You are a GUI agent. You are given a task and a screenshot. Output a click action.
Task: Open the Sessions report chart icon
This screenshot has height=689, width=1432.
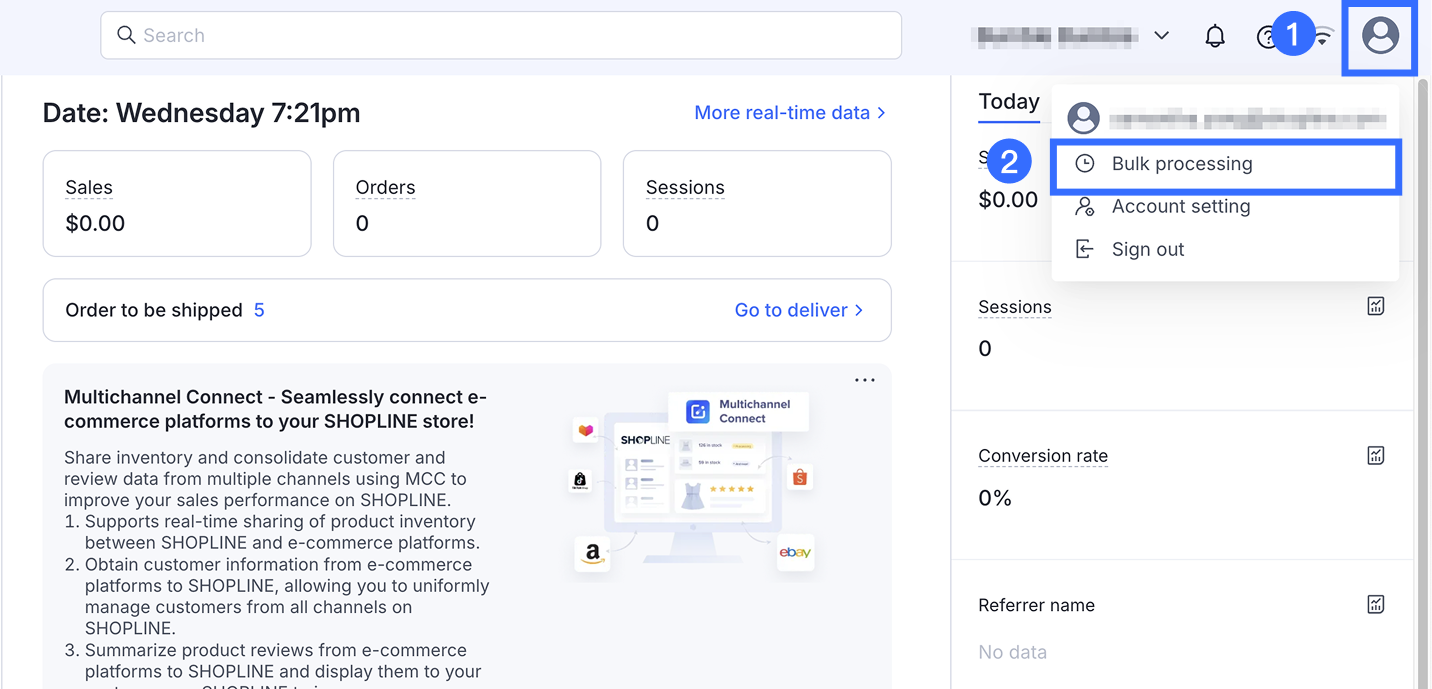[1376, 307]
